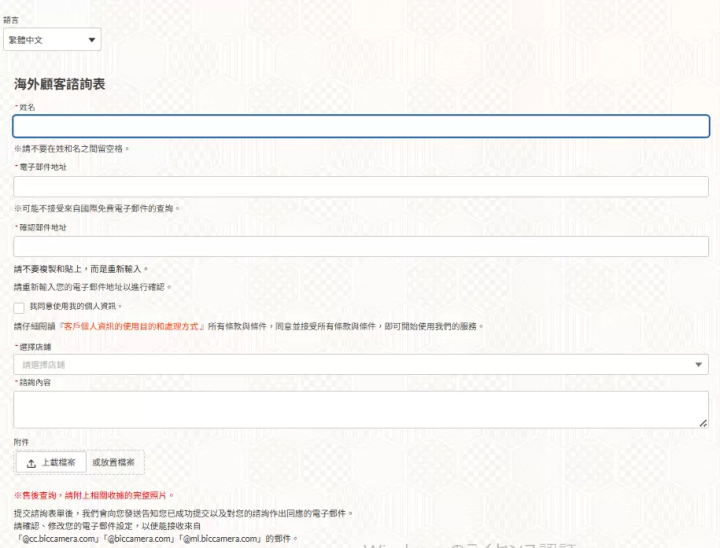Check the personal information consent checkbox
This screenshot has width=720, height=548.
tap(19, 307)
